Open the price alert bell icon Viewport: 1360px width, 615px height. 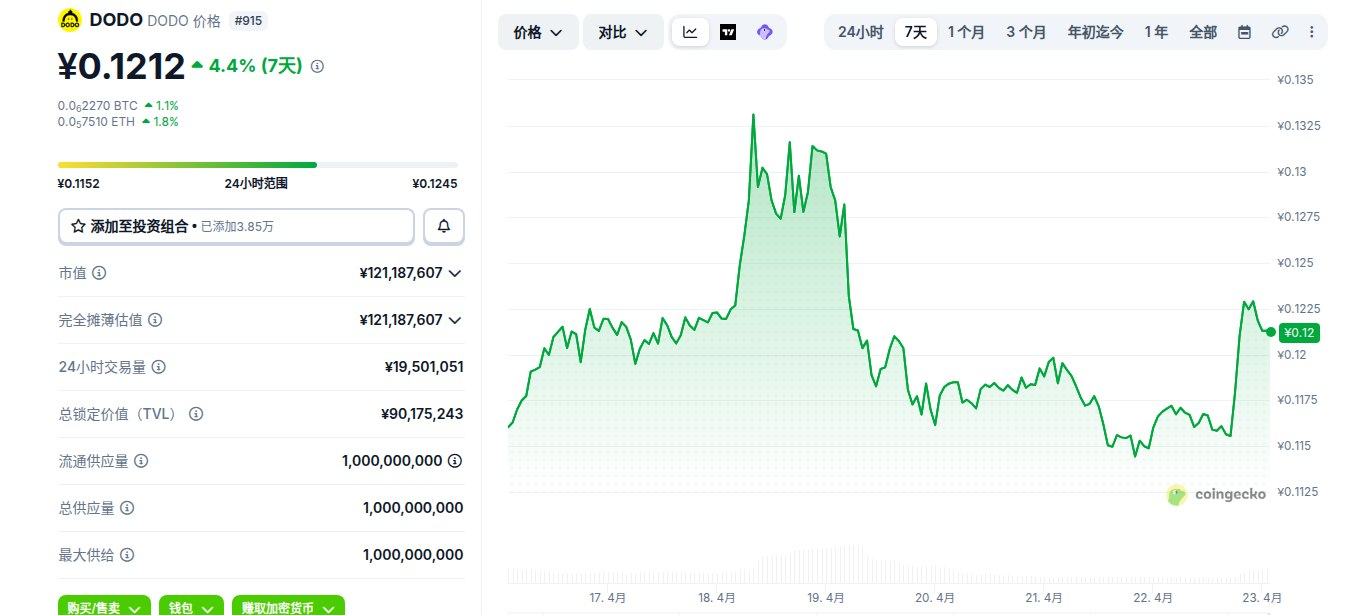444,227
